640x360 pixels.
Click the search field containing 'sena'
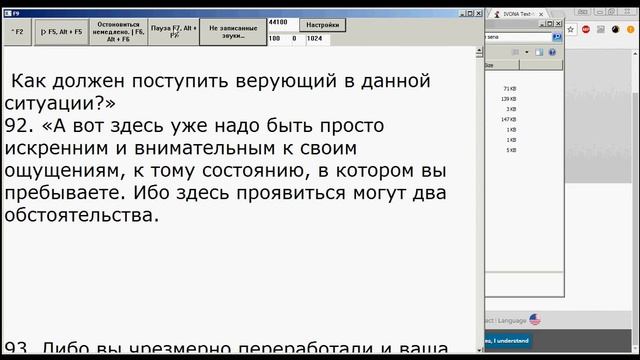[518, 37]
